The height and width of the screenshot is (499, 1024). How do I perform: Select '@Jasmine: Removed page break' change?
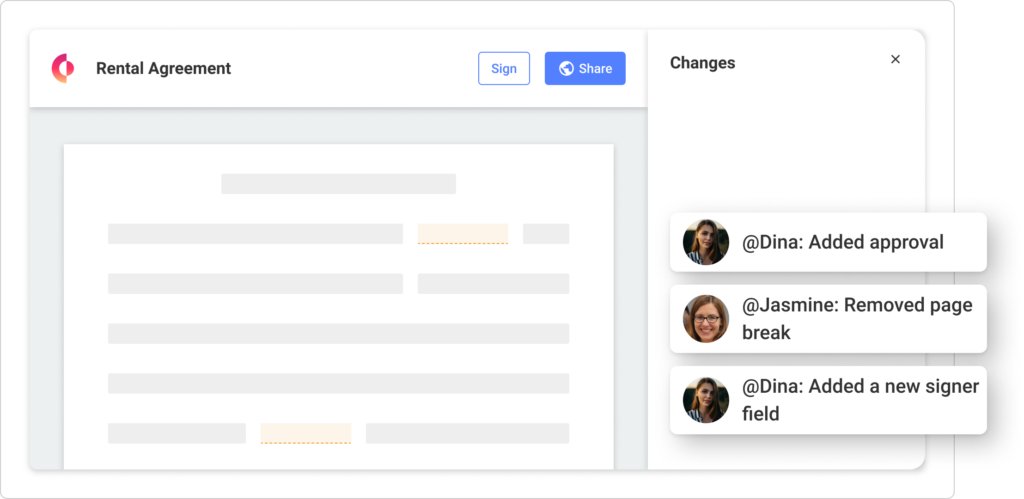(828, 319)
